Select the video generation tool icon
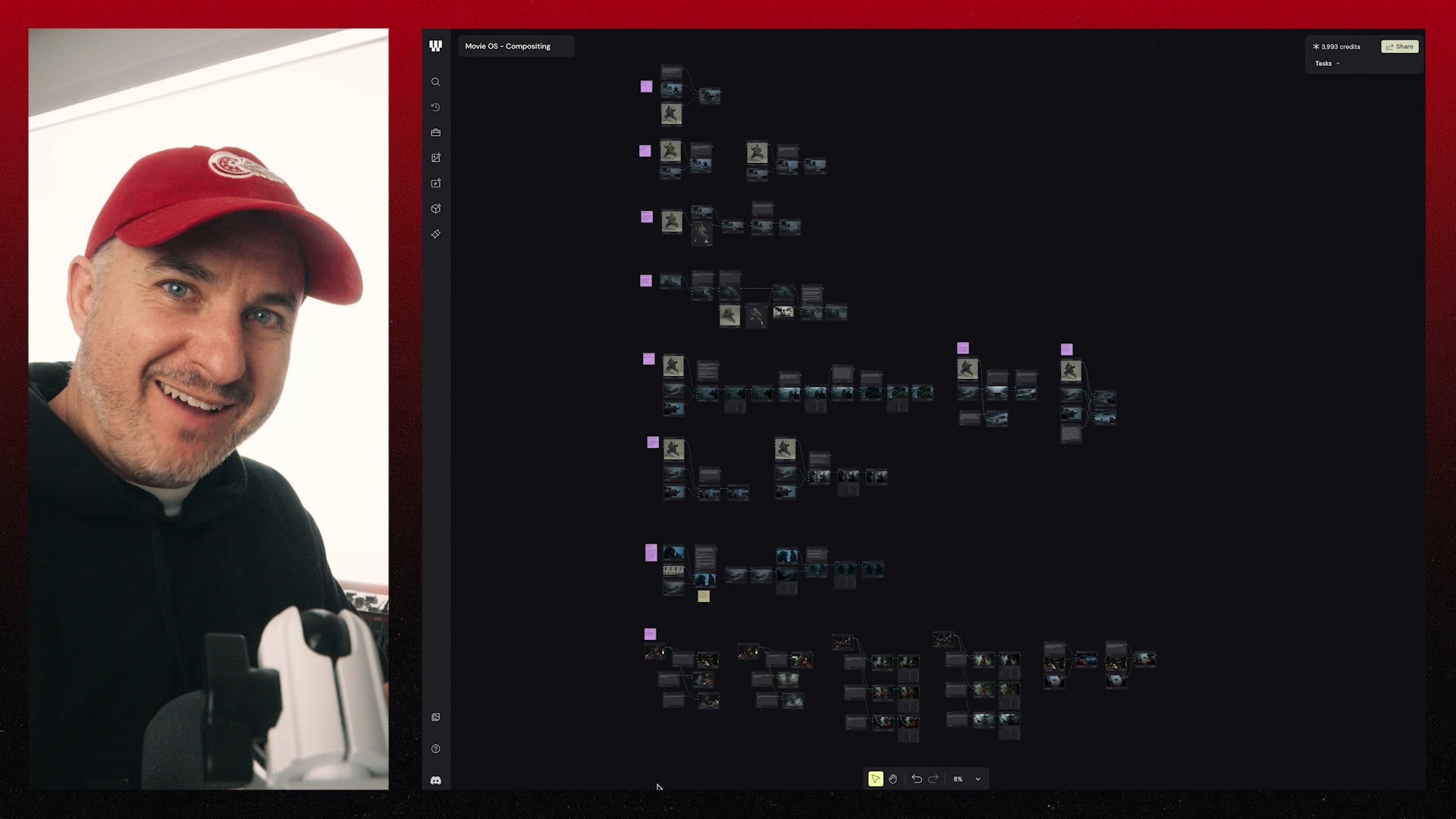Viewport: 1456px width, 819px height. (436, 183)
